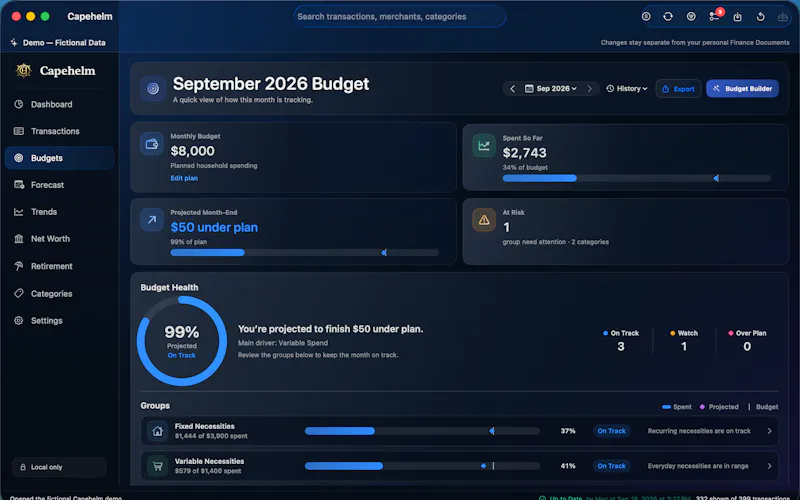Click the On Track count of 3
The width and height of the screenshot is (800, 500).
(620, 346)
